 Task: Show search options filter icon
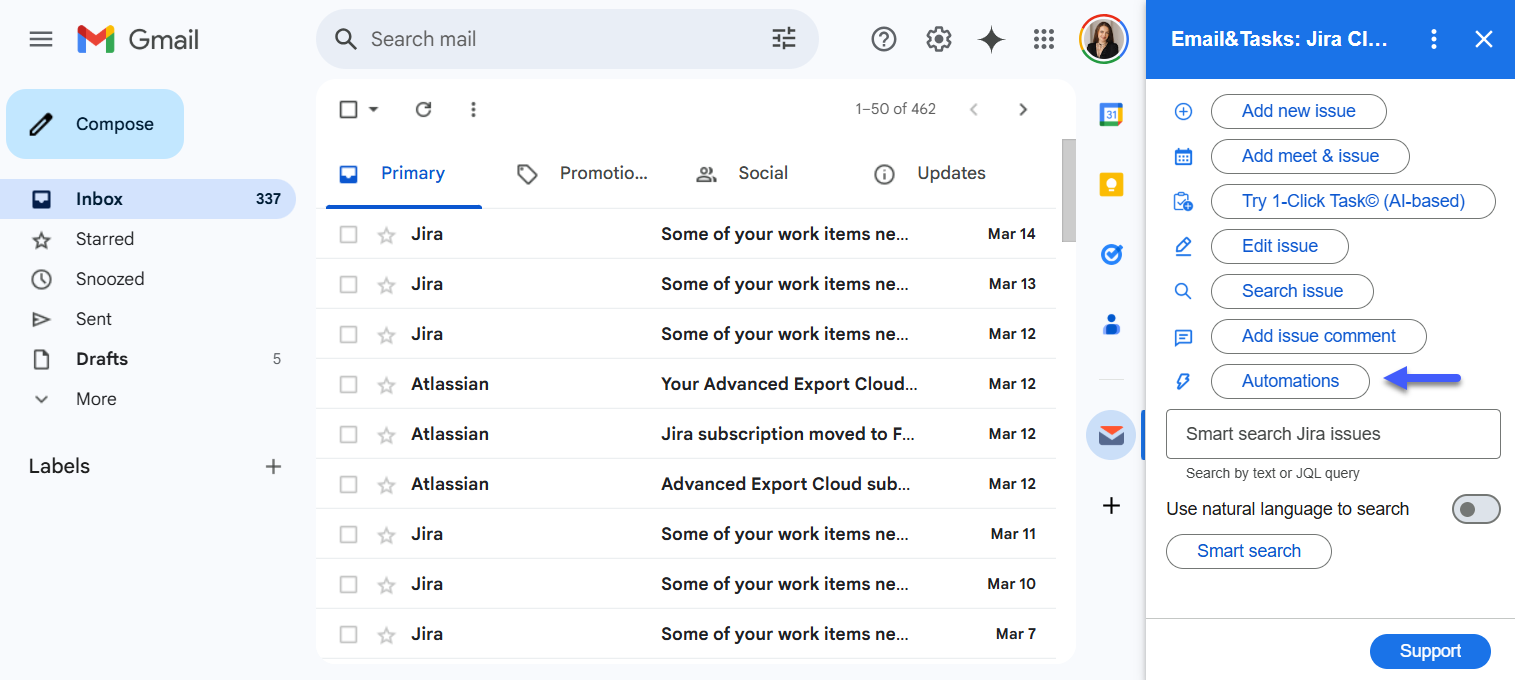pos(784,39)
